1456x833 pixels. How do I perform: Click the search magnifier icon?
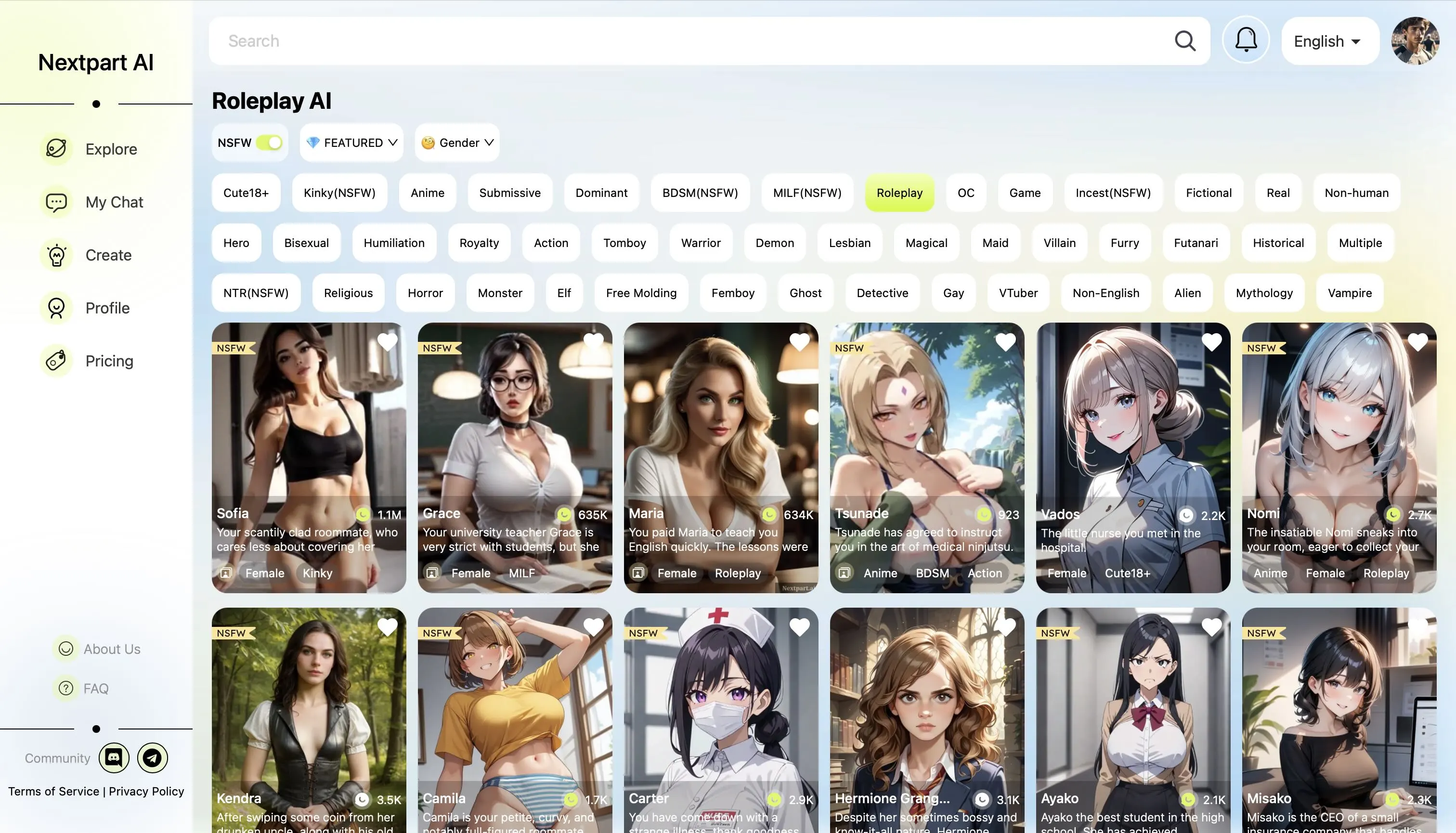(x=1185, y=41)
